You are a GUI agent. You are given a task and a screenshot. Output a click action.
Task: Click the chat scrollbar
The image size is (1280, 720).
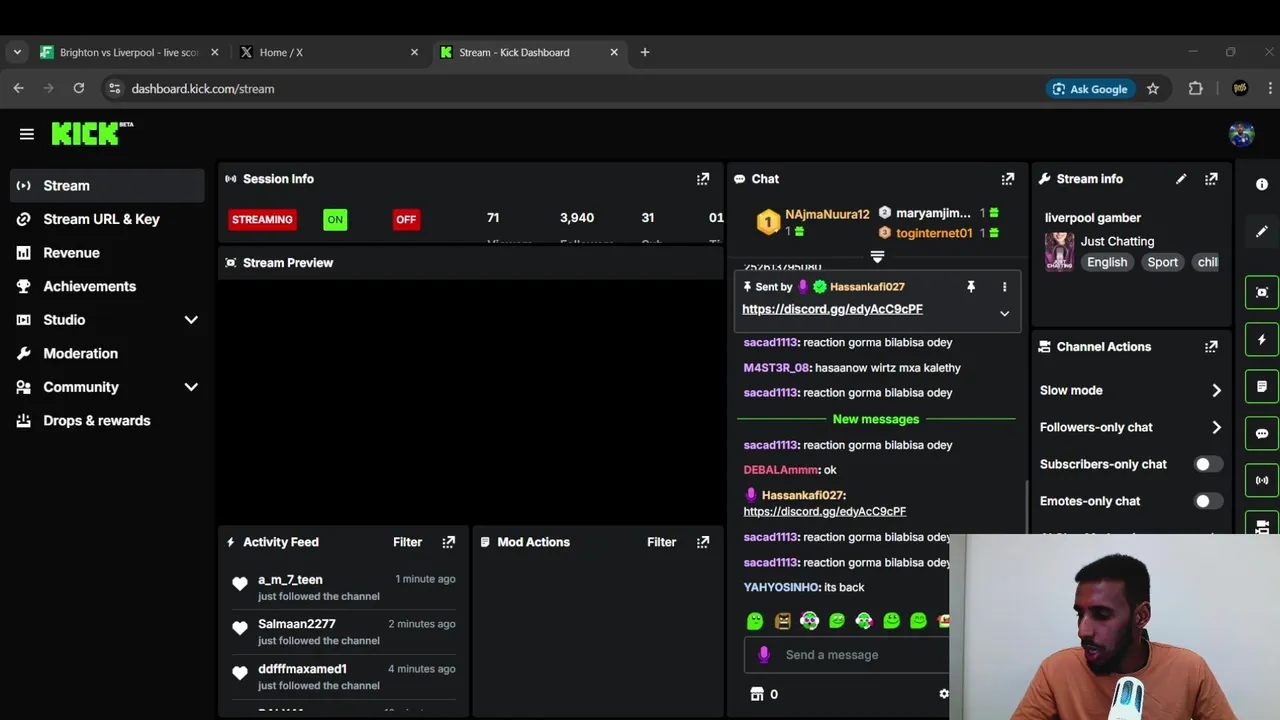tap(1026, 507)
